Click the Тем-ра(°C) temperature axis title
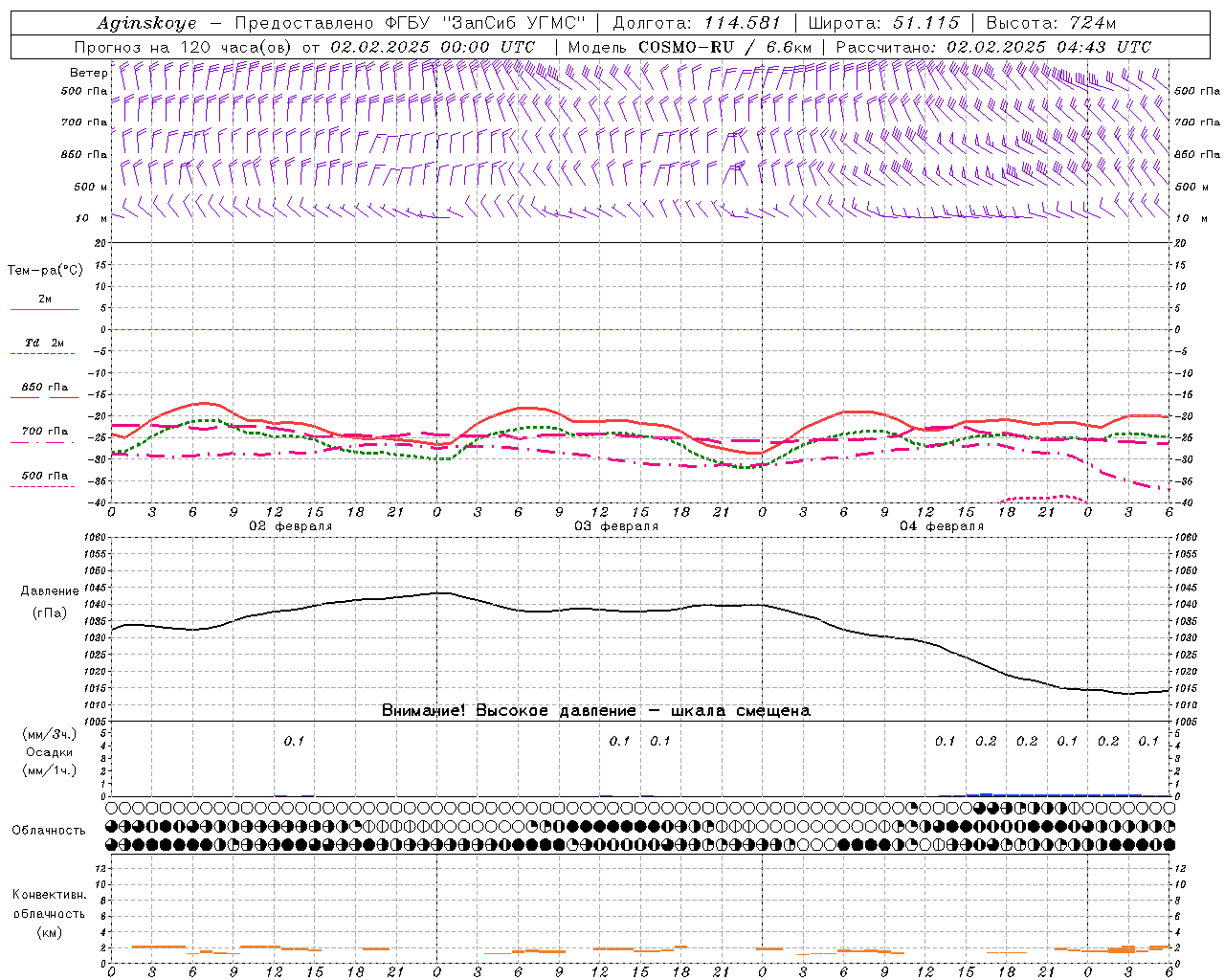 pos(45,271)
